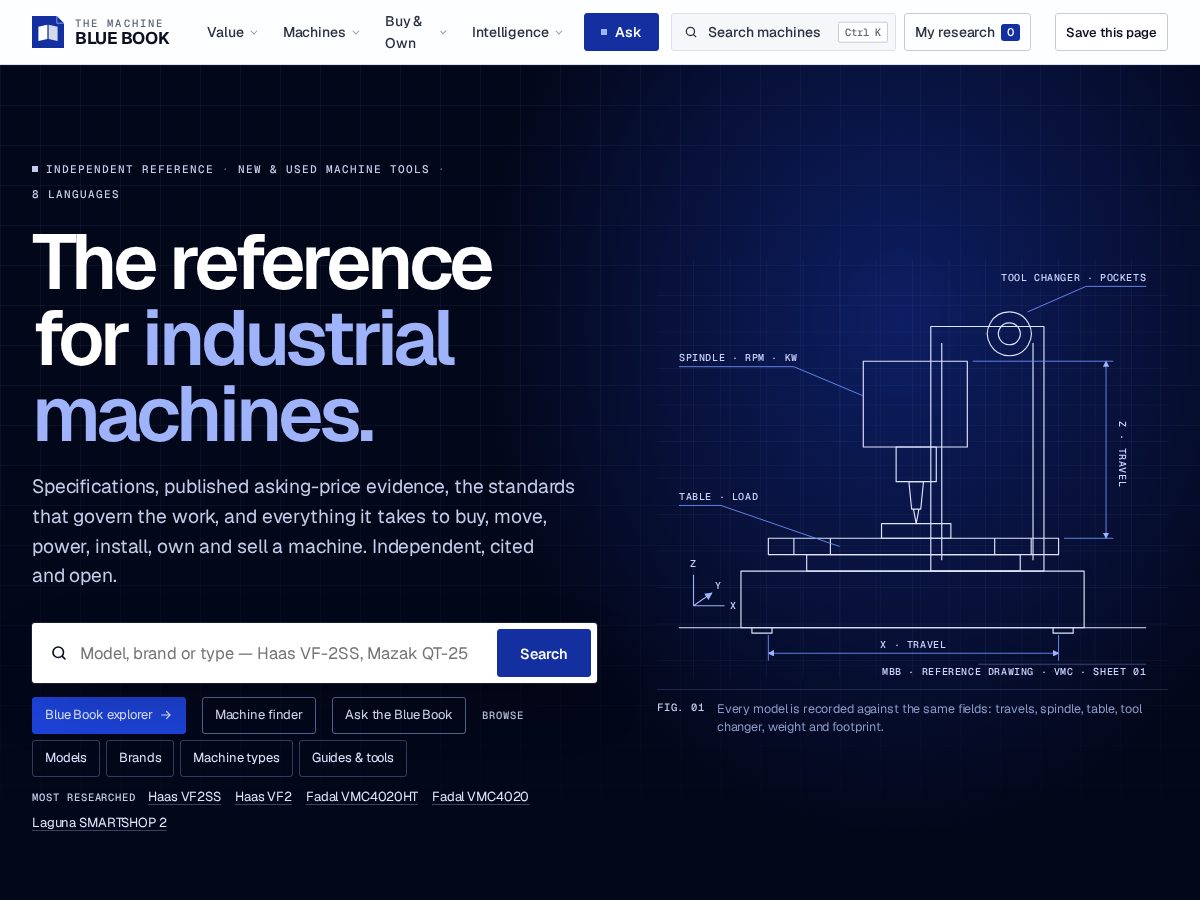1200x900 pixels.
Task: Open the Haas VF2 link
Action: click(263, 797)
